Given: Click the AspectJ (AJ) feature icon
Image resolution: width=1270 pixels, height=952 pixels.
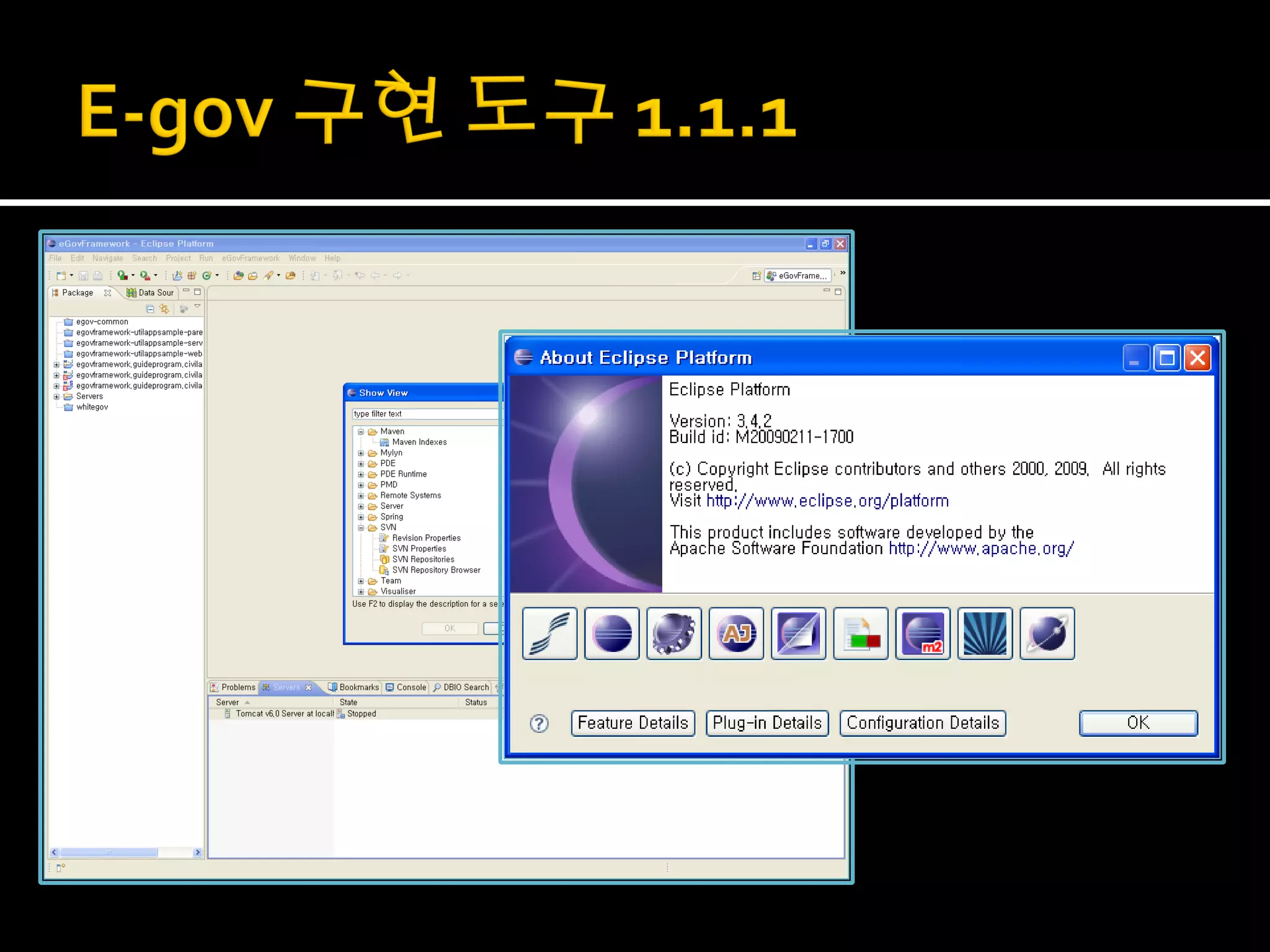Looking at the screenshot, I should tap(736, 633).
